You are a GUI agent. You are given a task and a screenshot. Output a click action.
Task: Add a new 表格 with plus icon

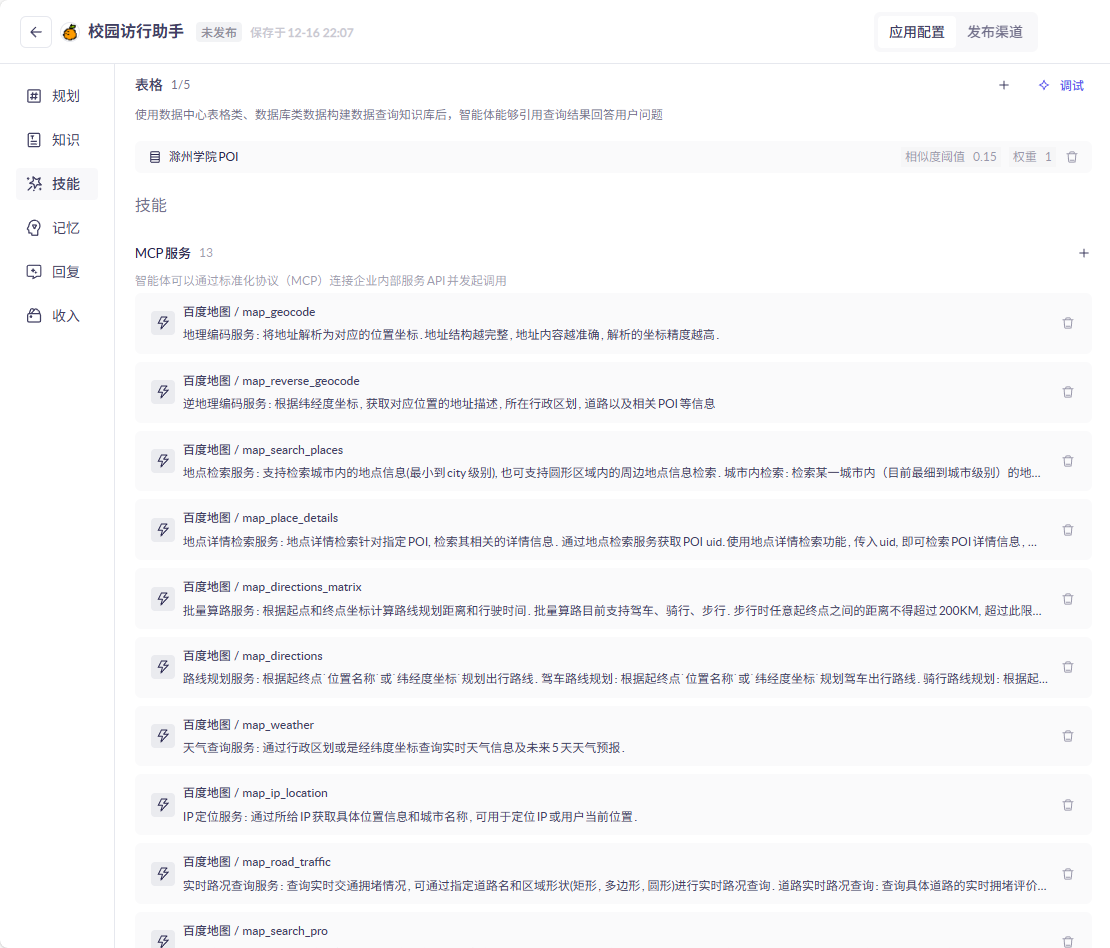(1003, 85)
